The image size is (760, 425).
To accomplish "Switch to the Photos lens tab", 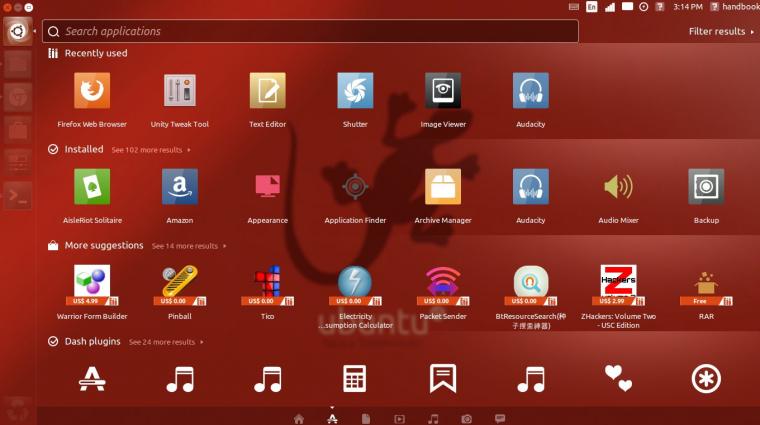I will 466,419.
